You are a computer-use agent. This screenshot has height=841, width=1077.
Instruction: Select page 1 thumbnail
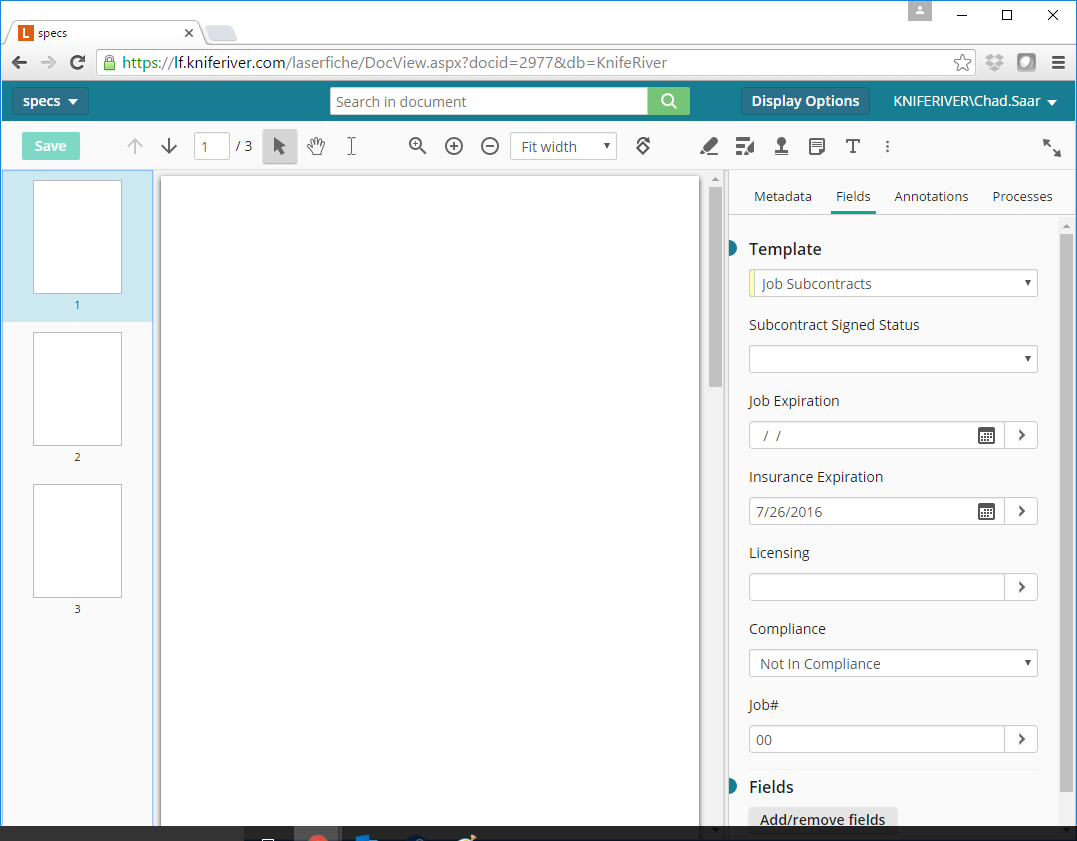(x=78, y=237)
